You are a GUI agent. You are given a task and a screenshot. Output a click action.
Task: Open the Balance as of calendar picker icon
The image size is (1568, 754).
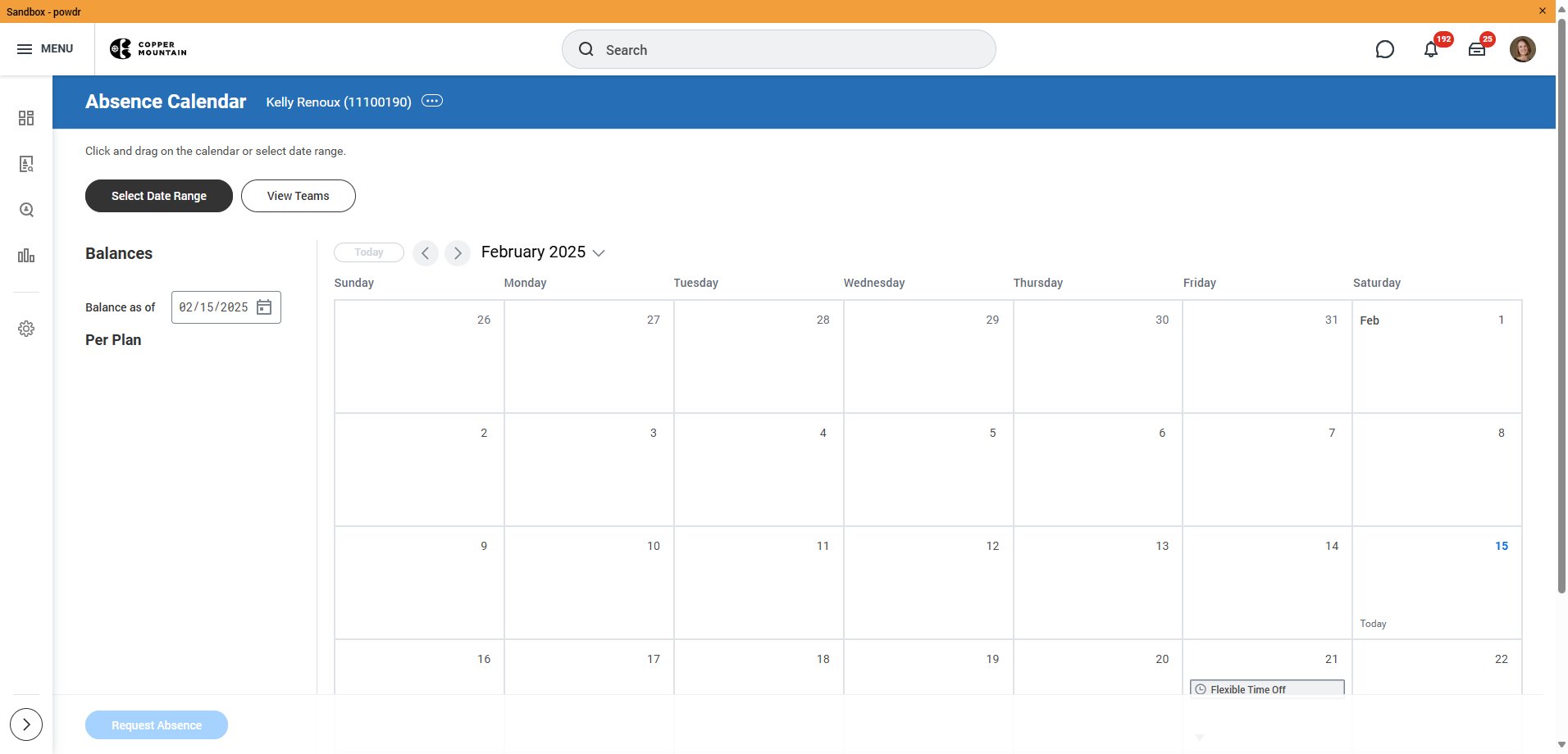tap(264, 307)
